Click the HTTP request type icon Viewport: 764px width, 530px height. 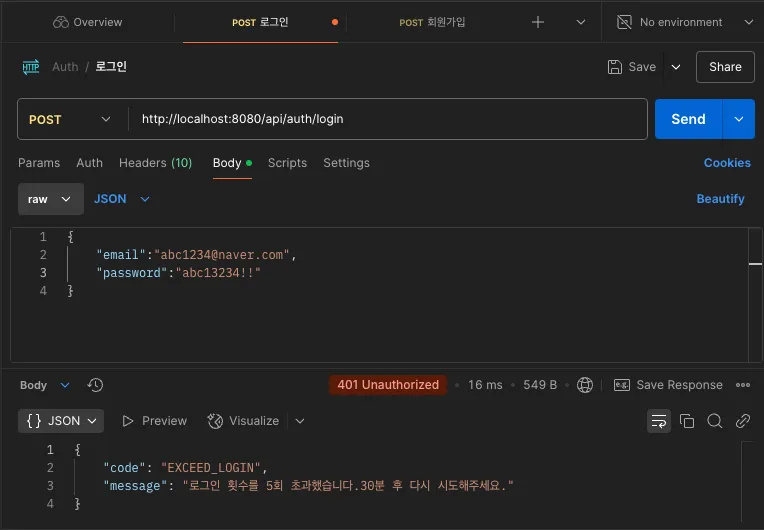(x=31, y=67)
